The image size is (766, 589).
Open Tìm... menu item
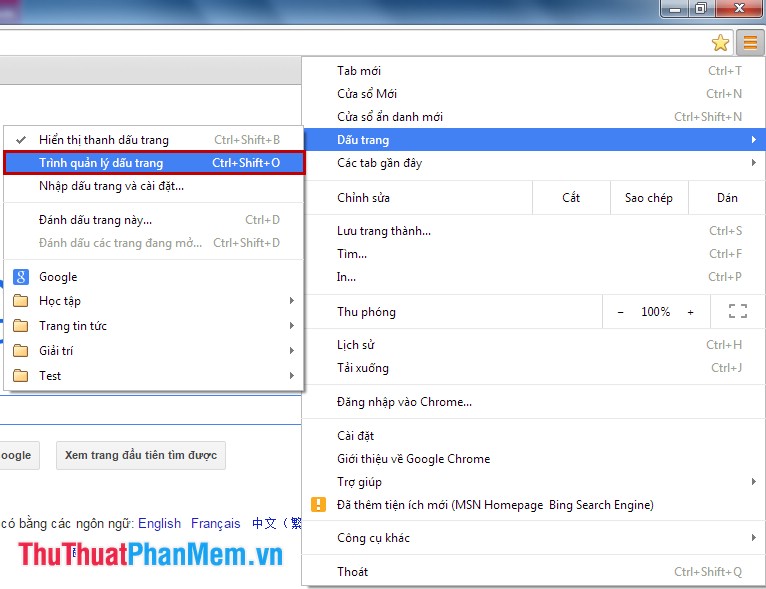tap(533, 253)
